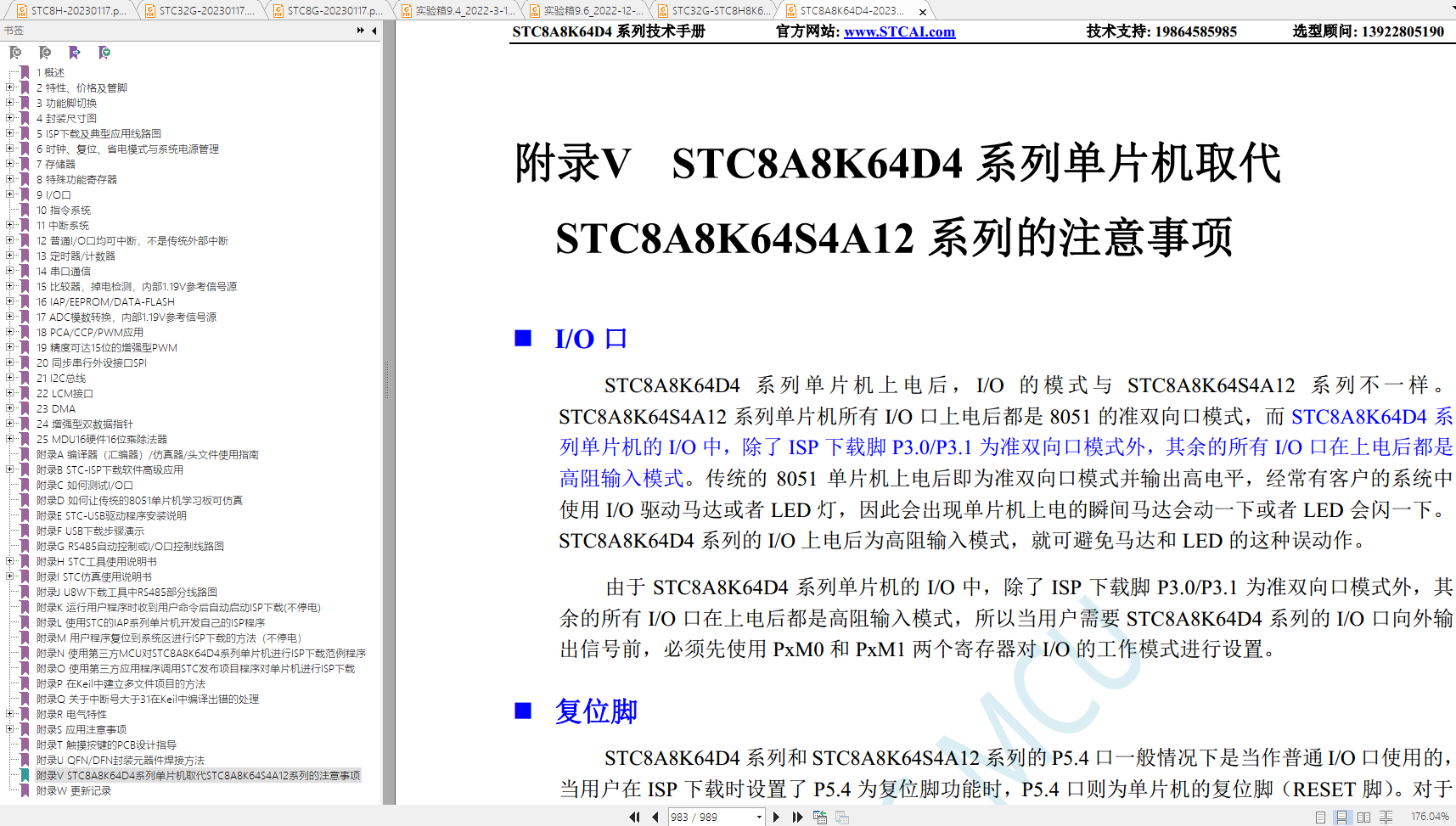Open bookmark 附录T 触摸按键的PCB设计指导

click(106, 745)
